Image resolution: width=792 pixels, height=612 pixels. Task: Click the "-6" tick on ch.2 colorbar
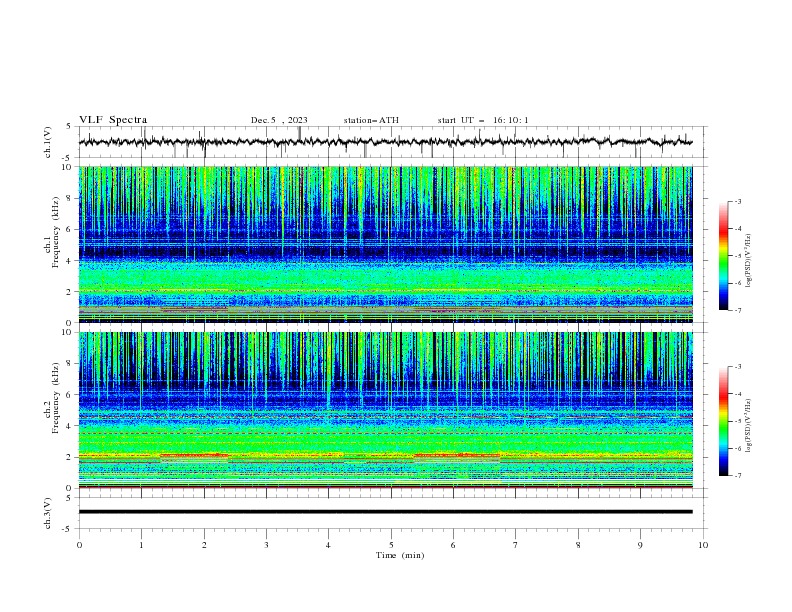738,448
